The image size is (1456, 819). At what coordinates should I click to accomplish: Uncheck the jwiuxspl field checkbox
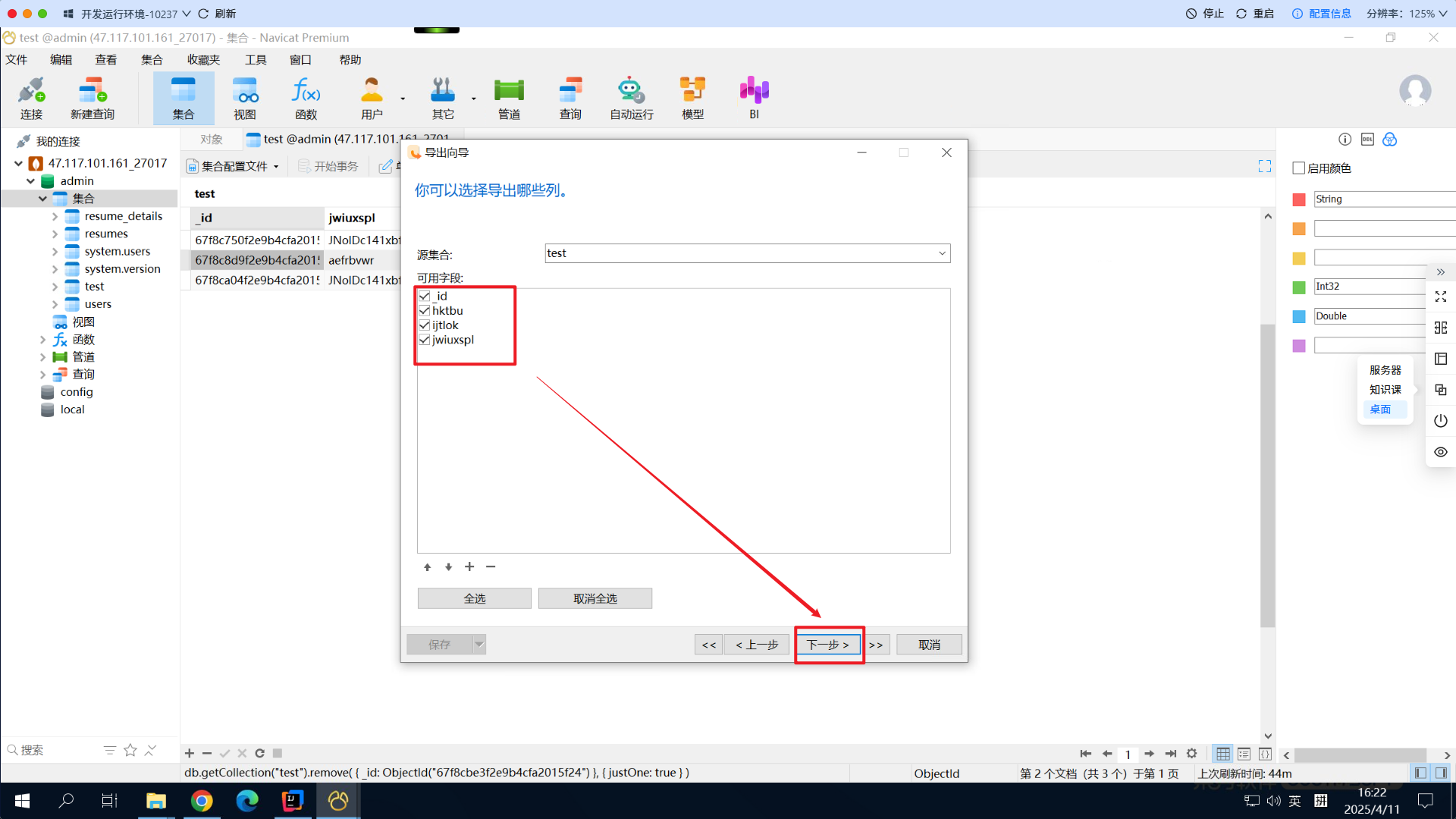[x=425, y=340]
